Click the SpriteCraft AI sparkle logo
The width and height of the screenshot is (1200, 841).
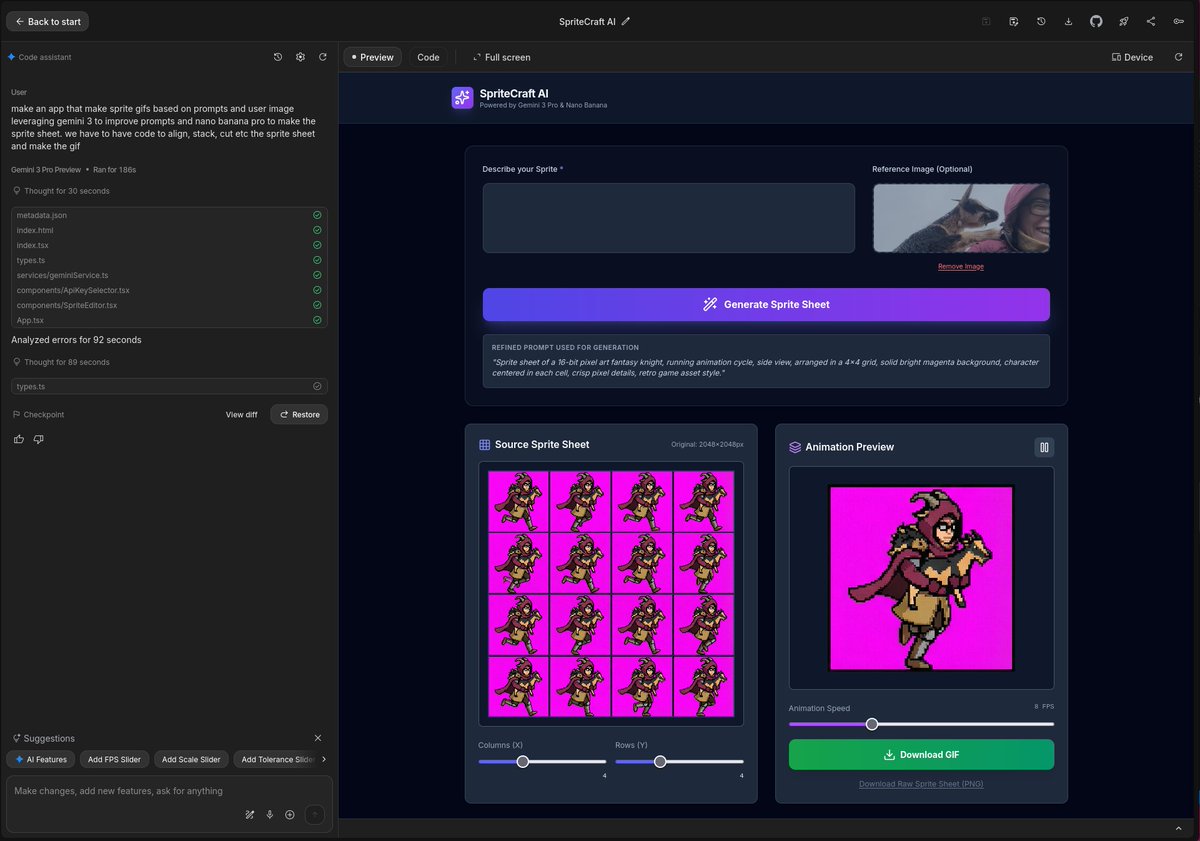coord(462,98)
